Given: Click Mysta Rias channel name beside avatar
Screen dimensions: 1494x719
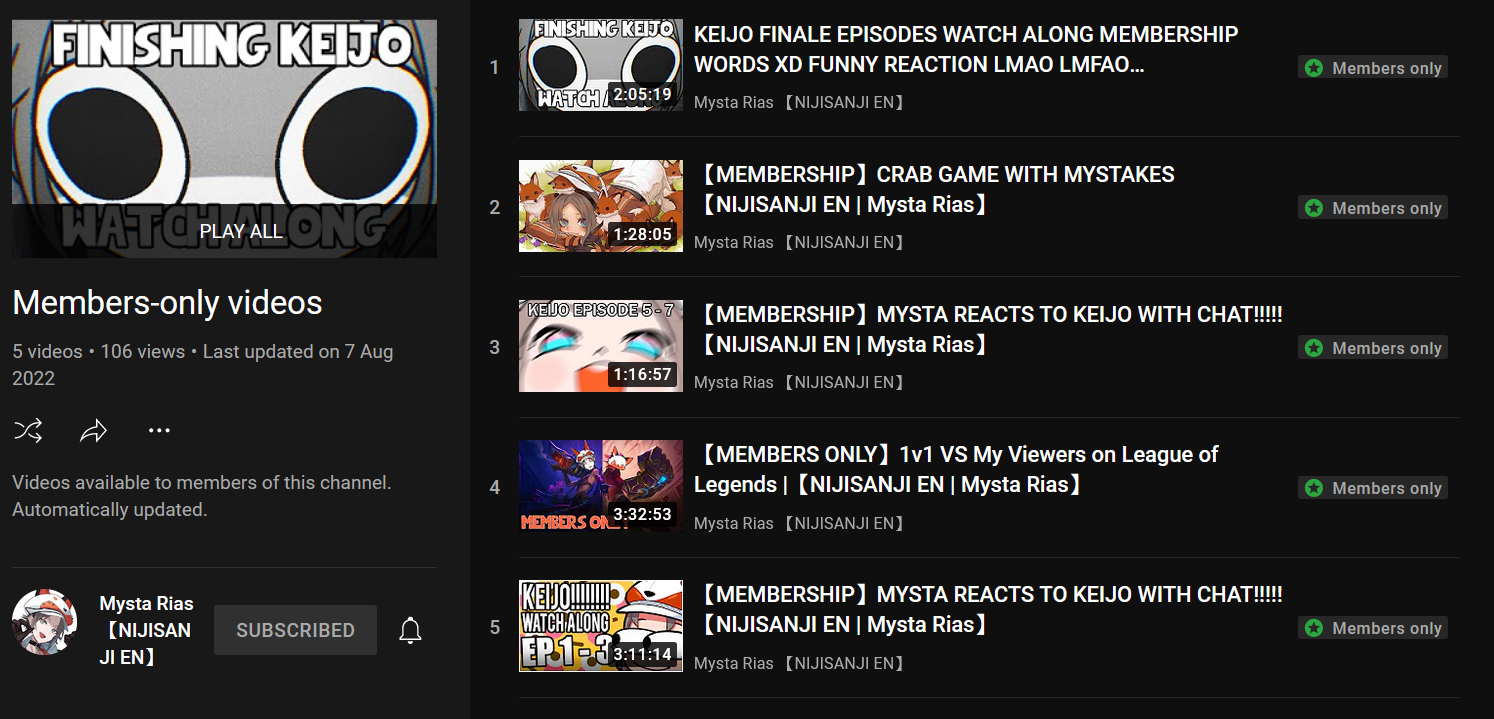Looking at the screenshot, I should [x=146, y=630].
